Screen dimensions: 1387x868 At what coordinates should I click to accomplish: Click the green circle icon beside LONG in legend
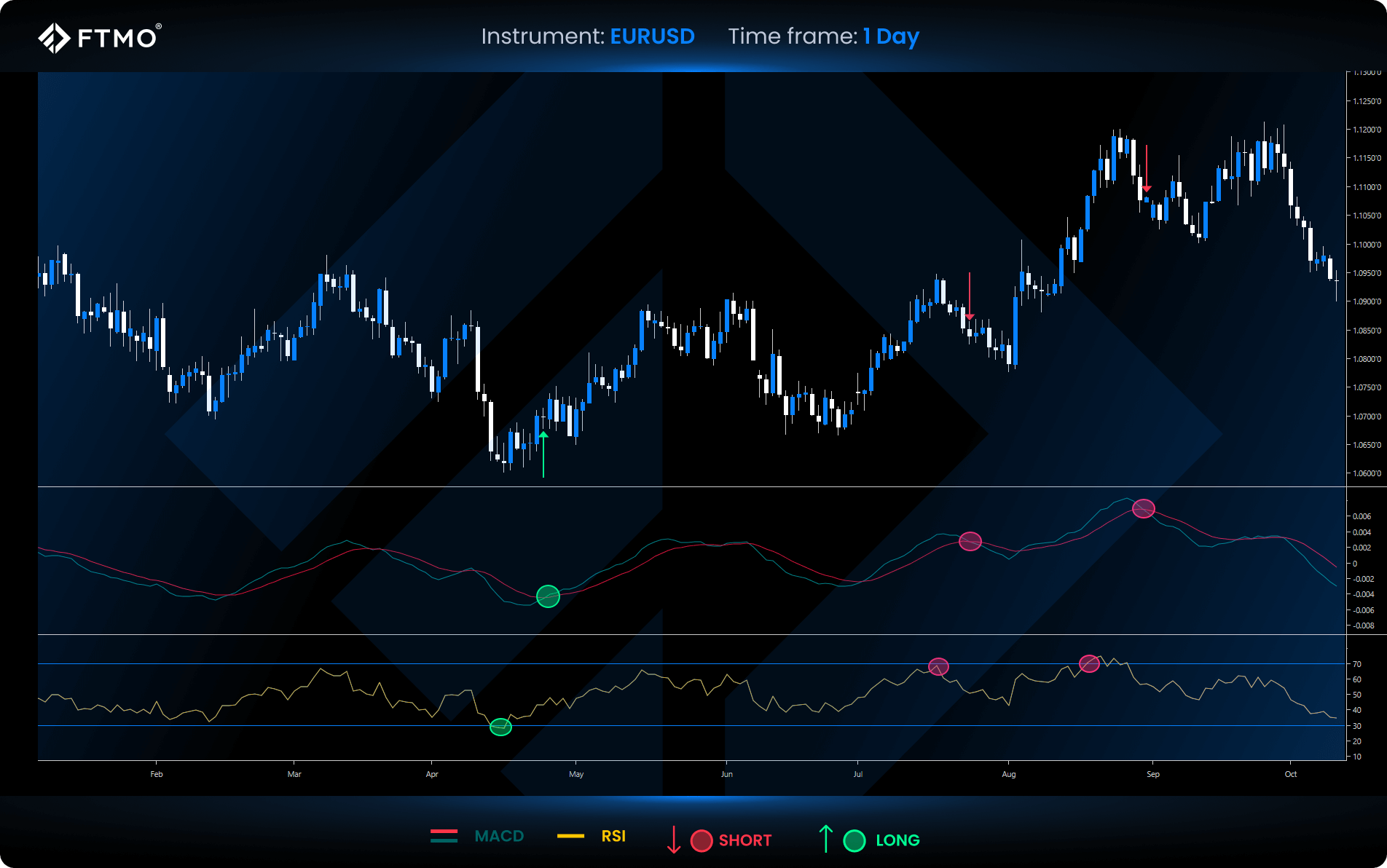(x=854, y=840)
